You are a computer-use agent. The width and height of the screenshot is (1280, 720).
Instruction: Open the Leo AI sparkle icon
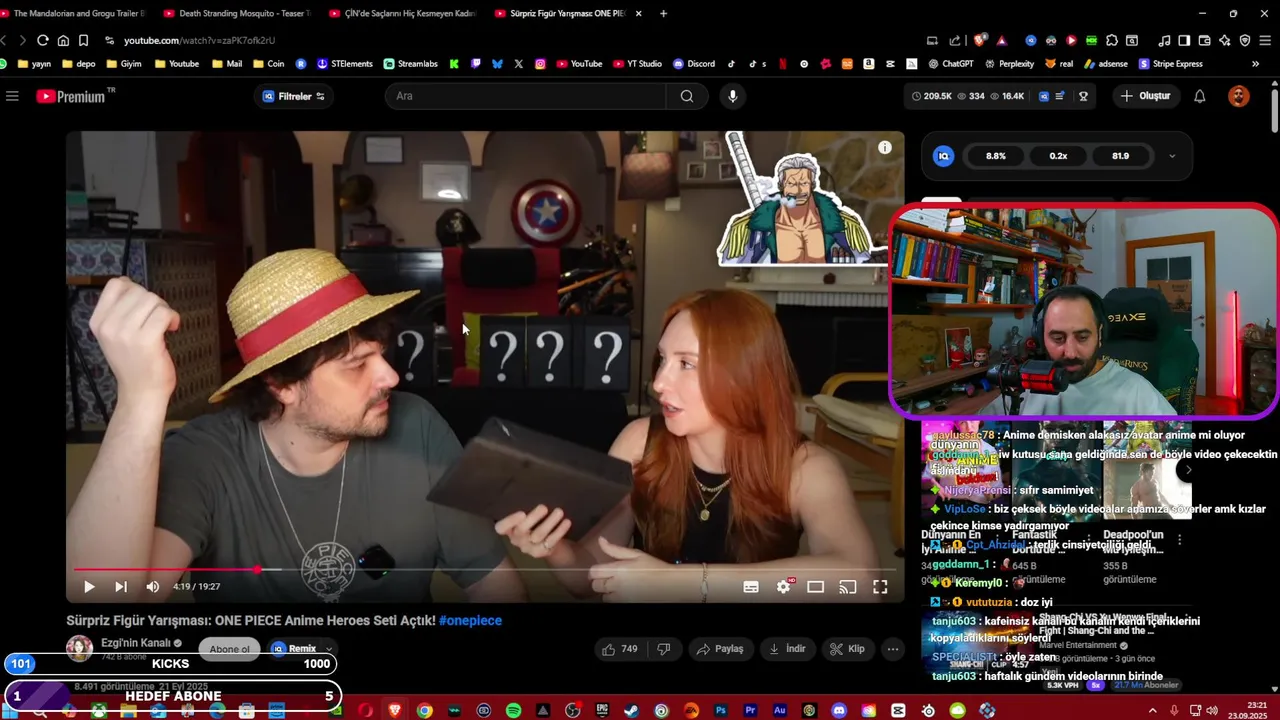click(x=1225, y=40)
